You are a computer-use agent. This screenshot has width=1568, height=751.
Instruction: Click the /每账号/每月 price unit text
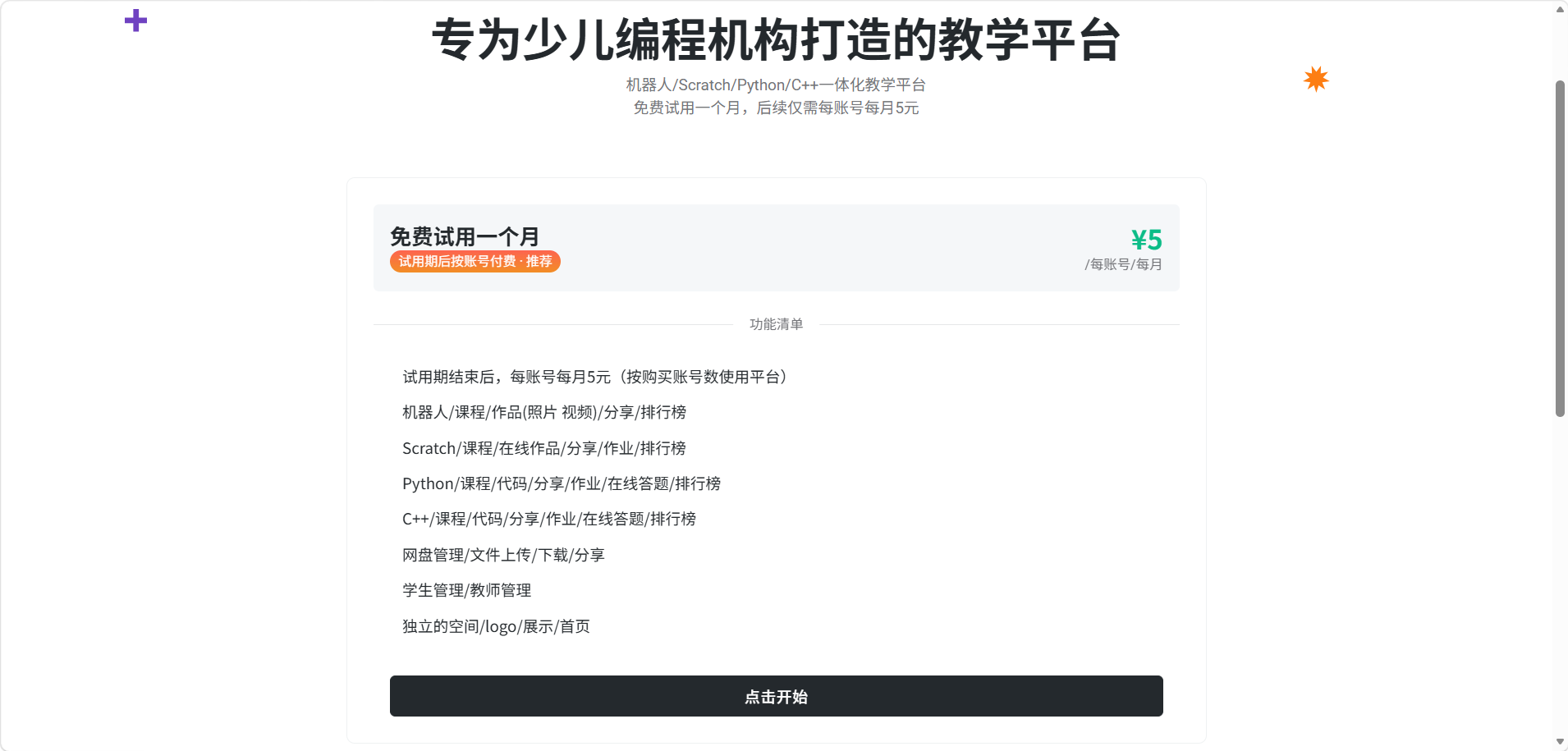coord(1123,264)
